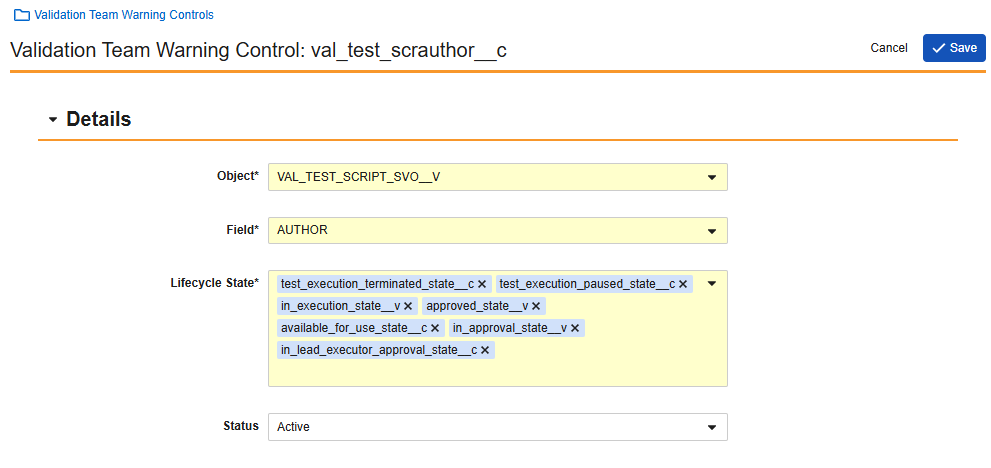Open the Field dropdown arrow
Screen dimensions: 991x468
pyautogui.click(x=711, y=231)
